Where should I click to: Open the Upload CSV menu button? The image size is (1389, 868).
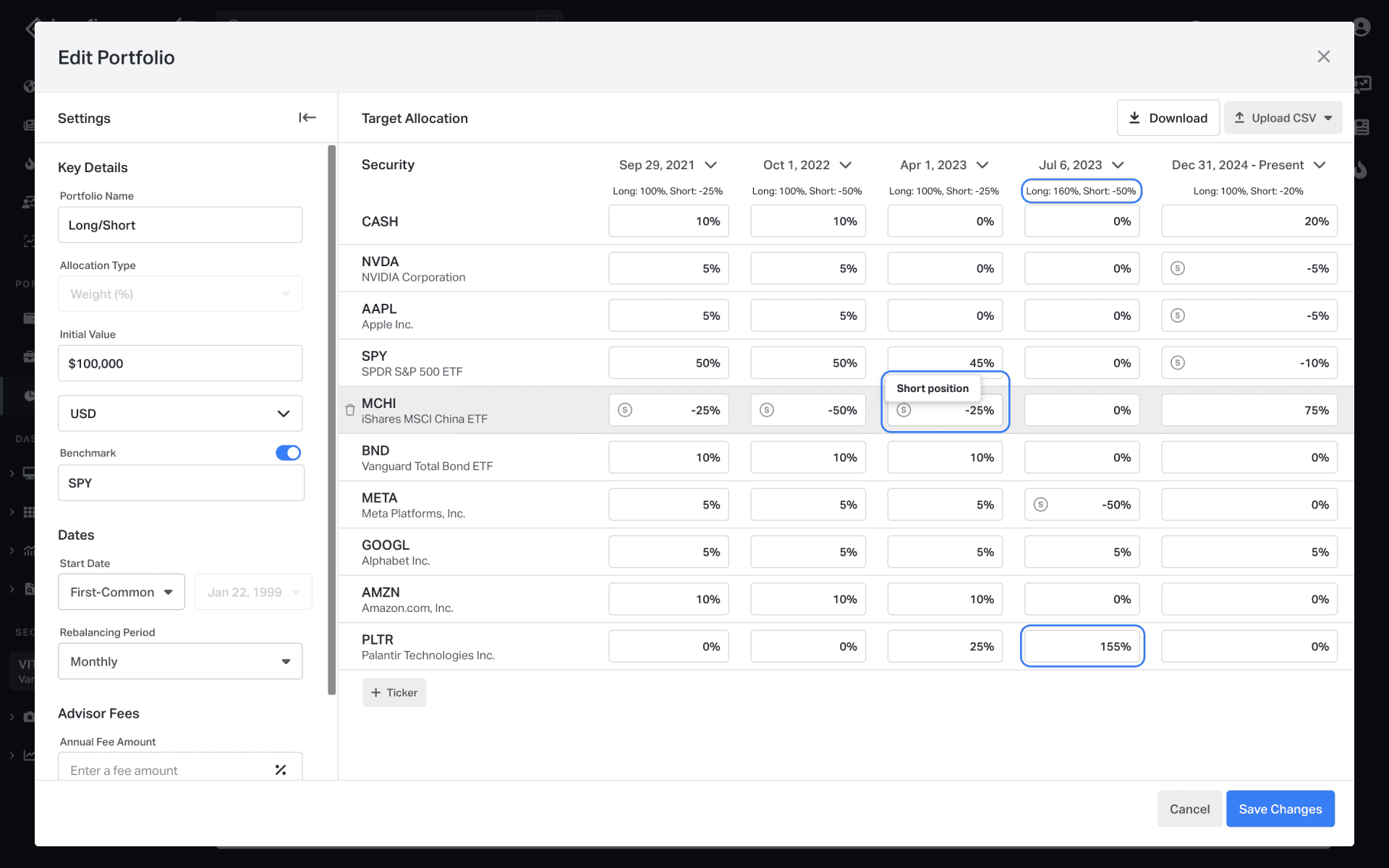click(x=1283, y=118)
